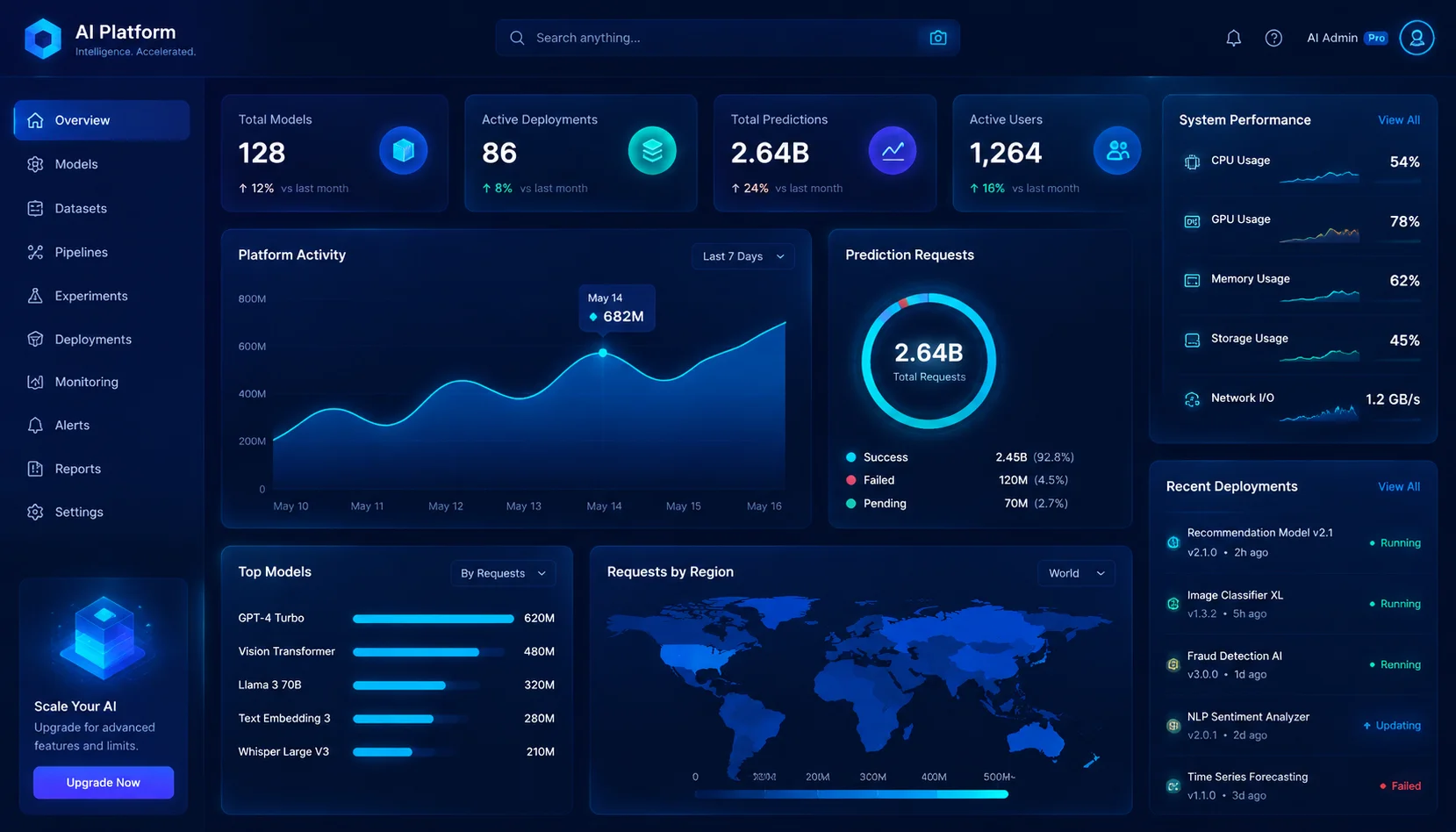Click the Scale Your AI cube graphic
This screenshot has height=832, width=1456.
tap(104, 638)
